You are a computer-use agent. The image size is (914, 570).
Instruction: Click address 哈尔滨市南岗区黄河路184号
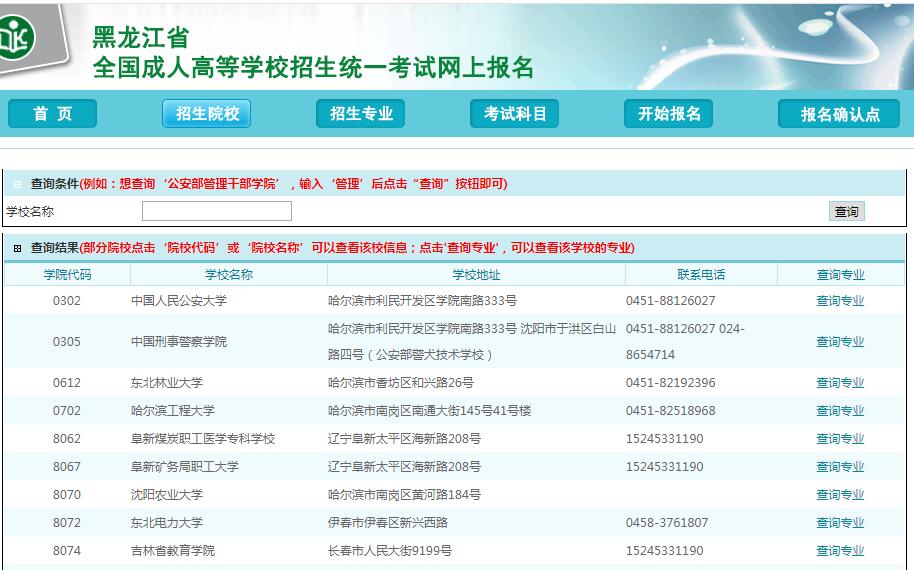[x=405, y=495]
